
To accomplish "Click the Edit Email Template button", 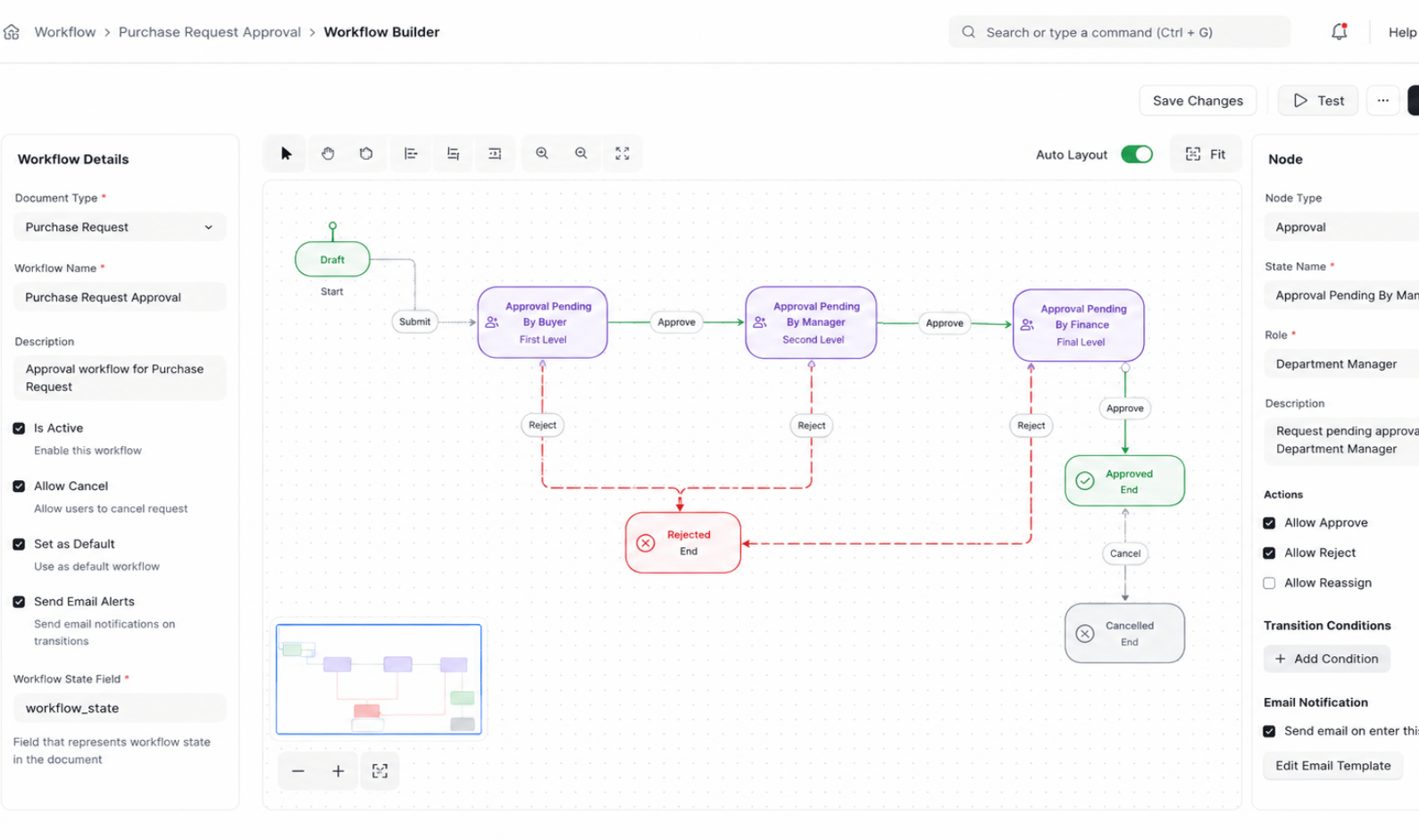I will pos(1333,766).
